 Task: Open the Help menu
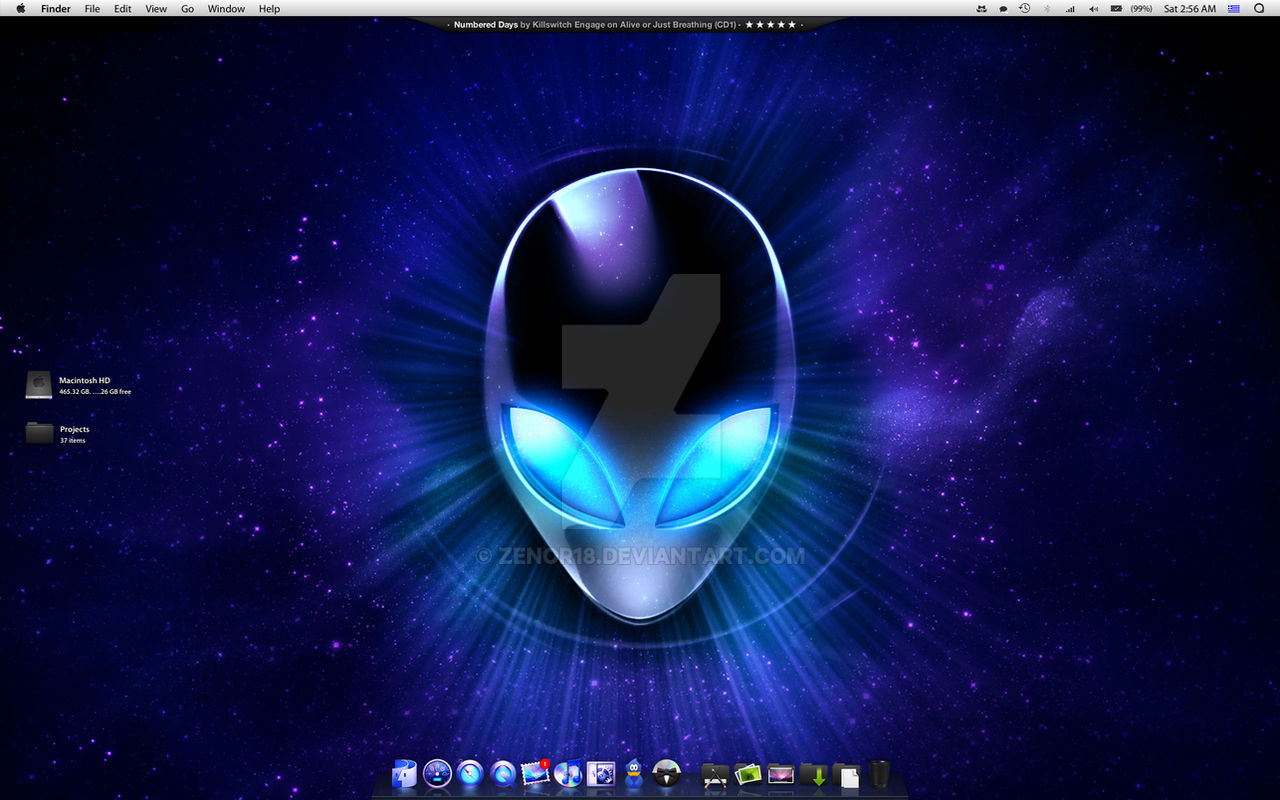click(x=269, y=9)
